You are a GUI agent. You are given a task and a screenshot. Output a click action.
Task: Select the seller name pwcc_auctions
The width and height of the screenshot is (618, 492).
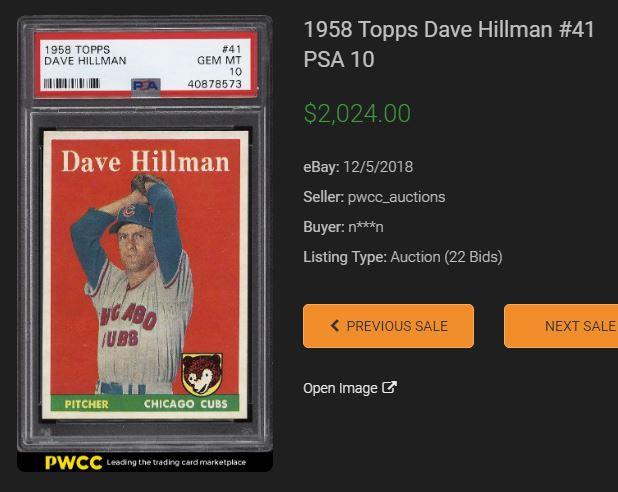pos(396,197)
